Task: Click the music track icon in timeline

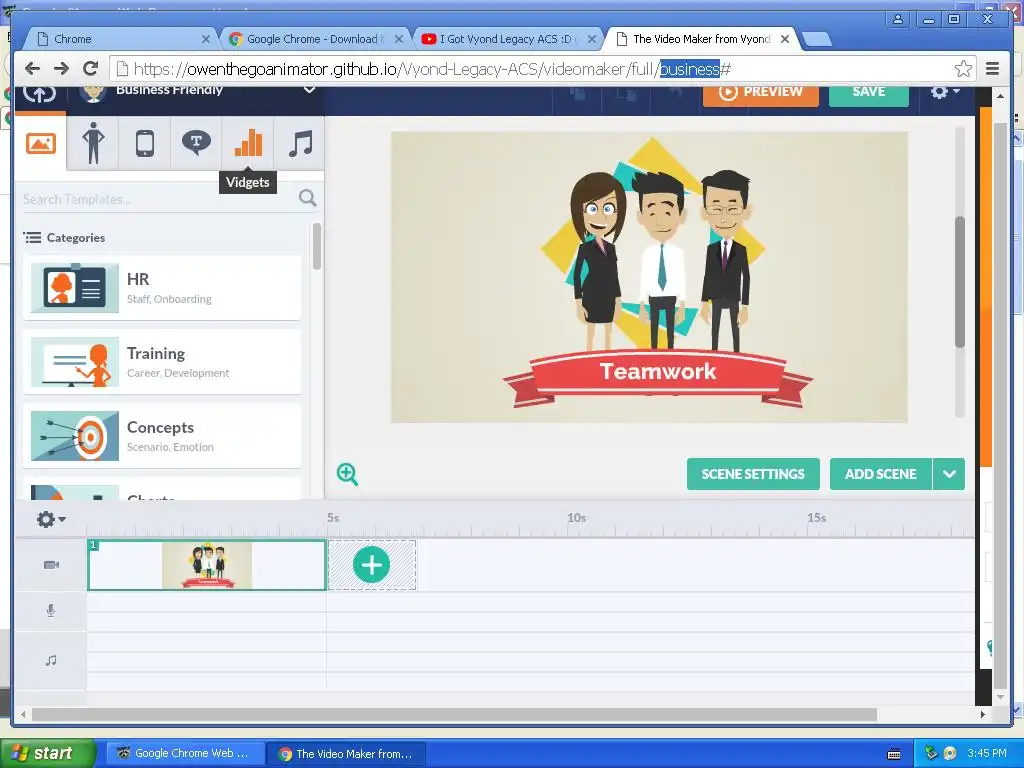Action: [x=51, y=660]
